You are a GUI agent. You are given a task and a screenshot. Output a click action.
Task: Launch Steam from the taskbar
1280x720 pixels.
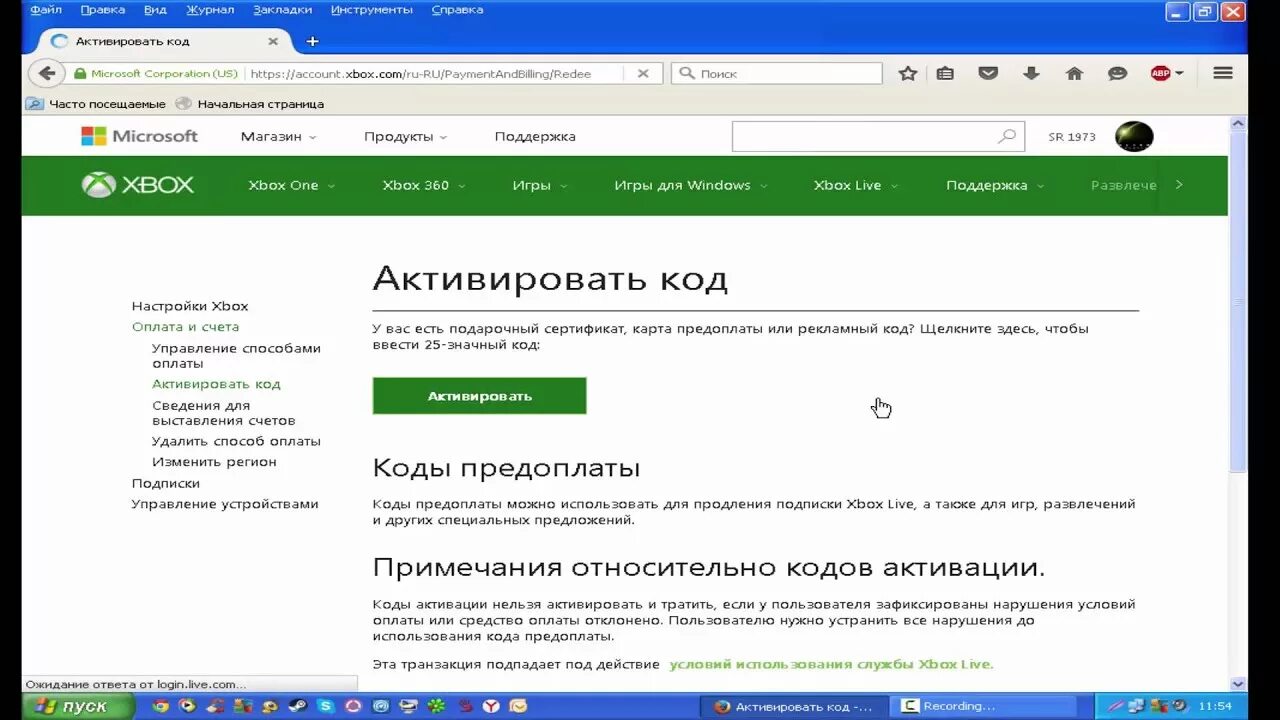[298, 706]
